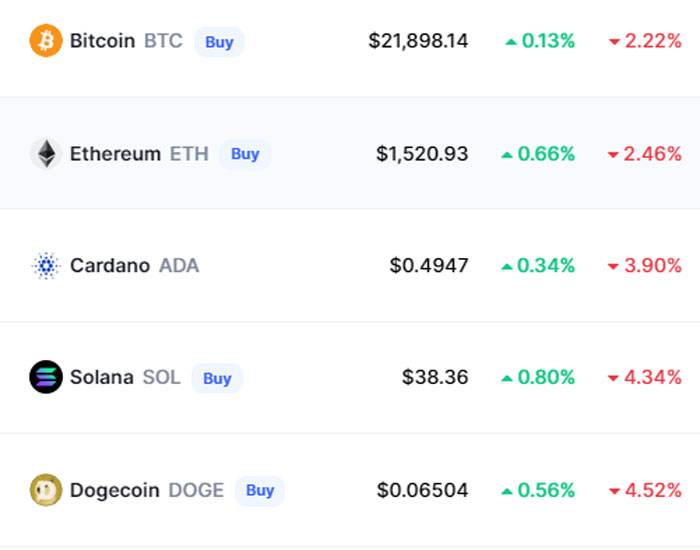Select the Solana price $38.36
The width and height of the screenshot is (700, 550).
coord(435,377)
